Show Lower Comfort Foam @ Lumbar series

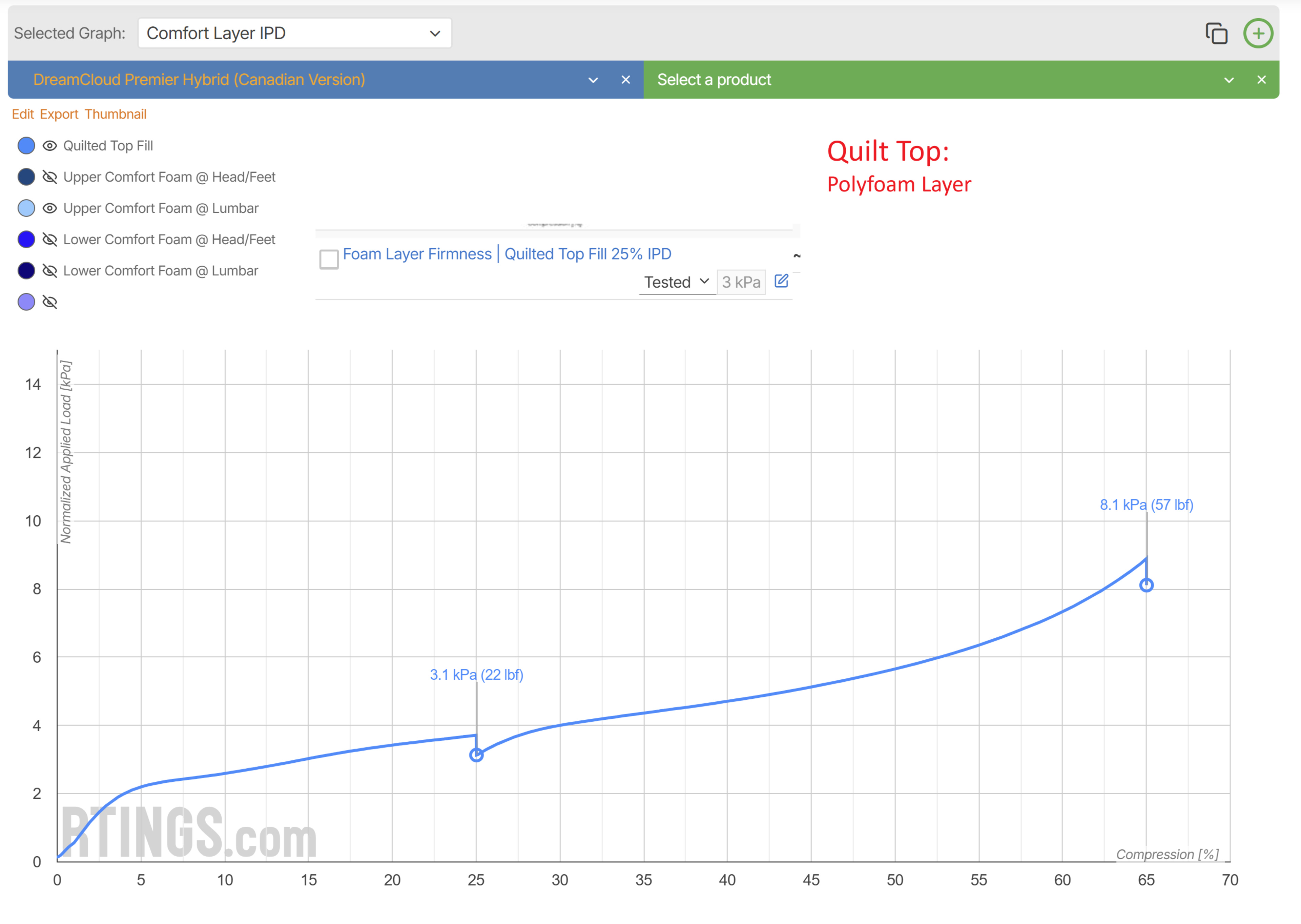[50, 271]
